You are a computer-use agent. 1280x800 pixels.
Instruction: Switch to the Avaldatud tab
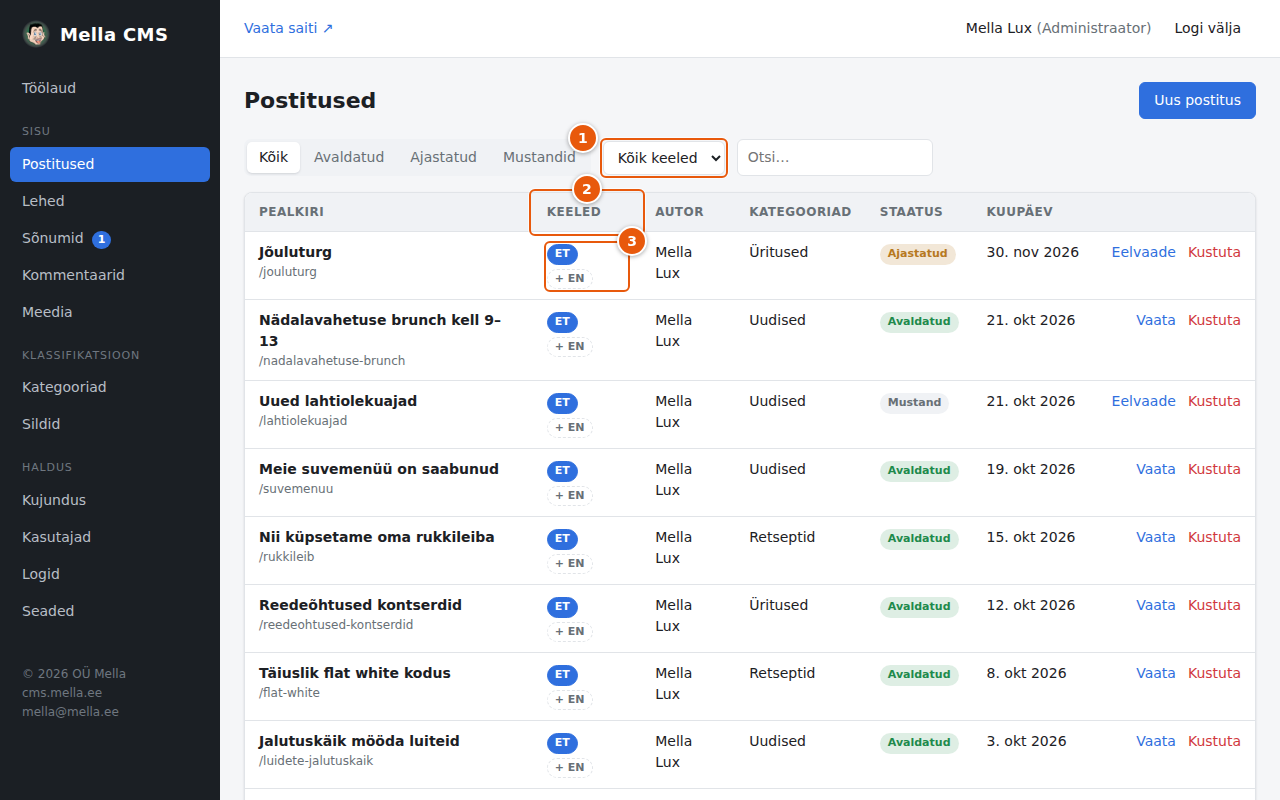pyautogui.click(x=349, y=157)
